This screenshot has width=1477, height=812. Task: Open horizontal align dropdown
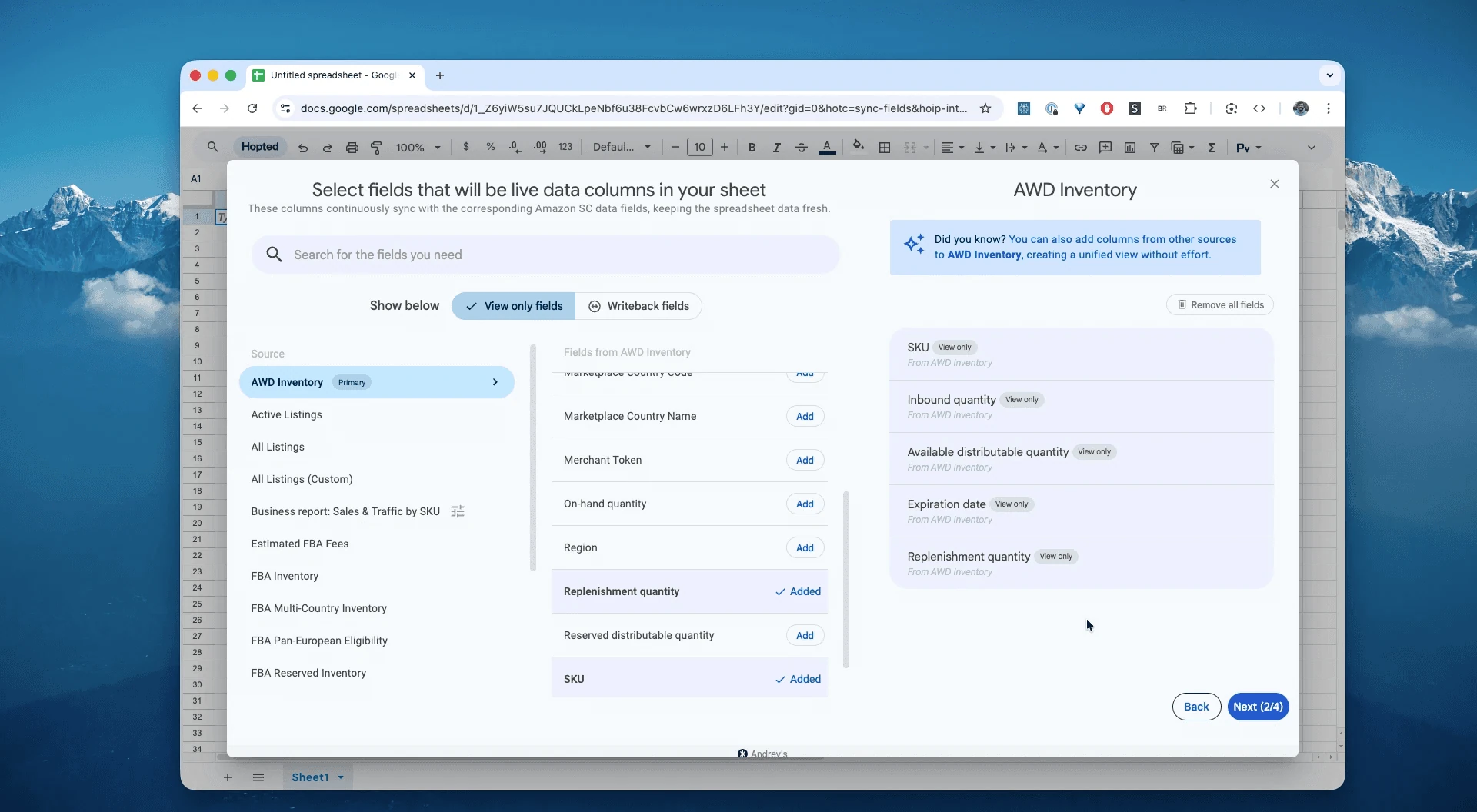tap(952, 148)
